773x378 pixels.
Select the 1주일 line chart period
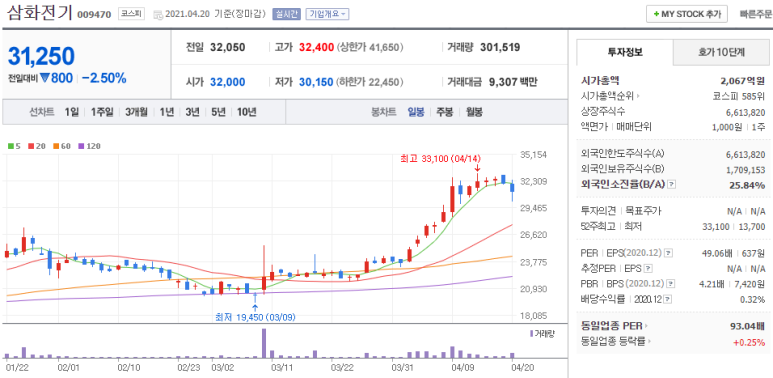[x=102, y=112]
